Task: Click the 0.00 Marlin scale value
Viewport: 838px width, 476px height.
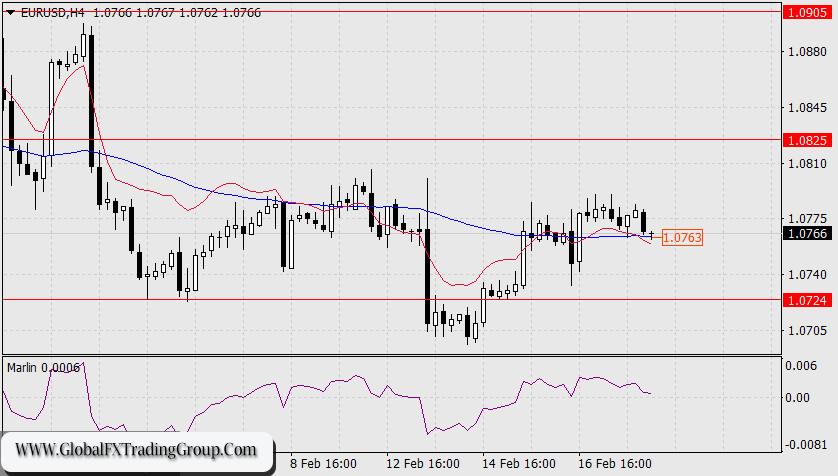Action: coord(797,397)
